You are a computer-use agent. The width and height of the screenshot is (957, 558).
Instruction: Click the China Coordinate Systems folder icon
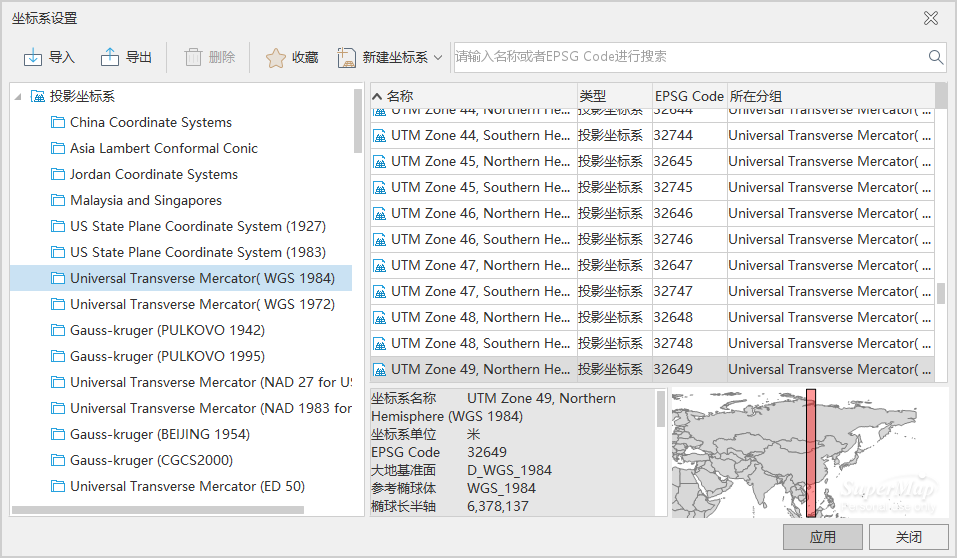click(x=57, y=123)
